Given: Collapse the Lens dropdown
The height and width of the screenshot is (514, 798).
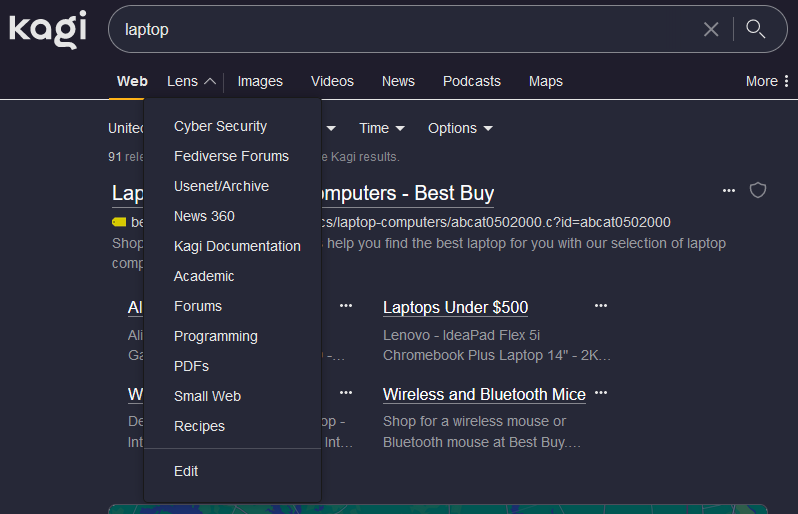Looking at the screenshot, I should click(x=191, y=81).
